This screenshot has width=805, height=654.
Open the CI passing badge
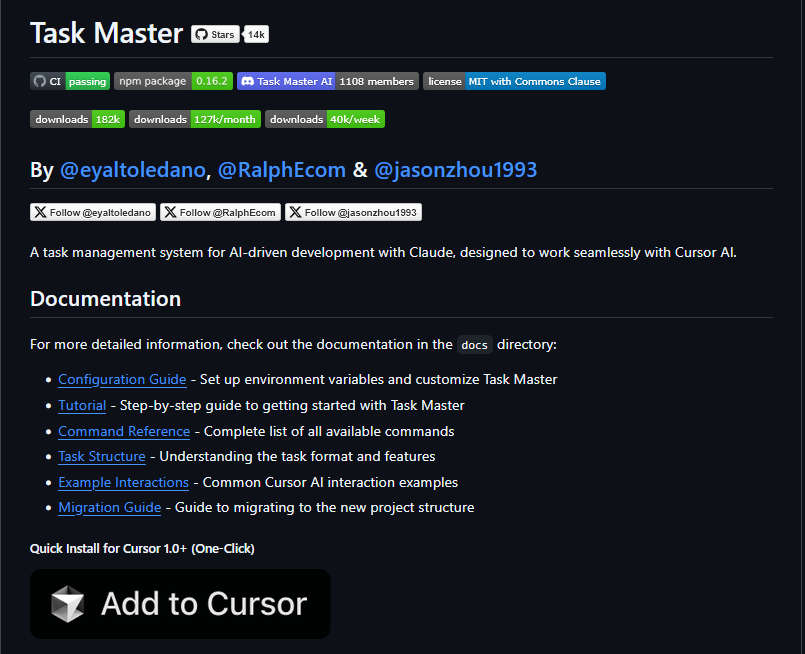(70, 81)
